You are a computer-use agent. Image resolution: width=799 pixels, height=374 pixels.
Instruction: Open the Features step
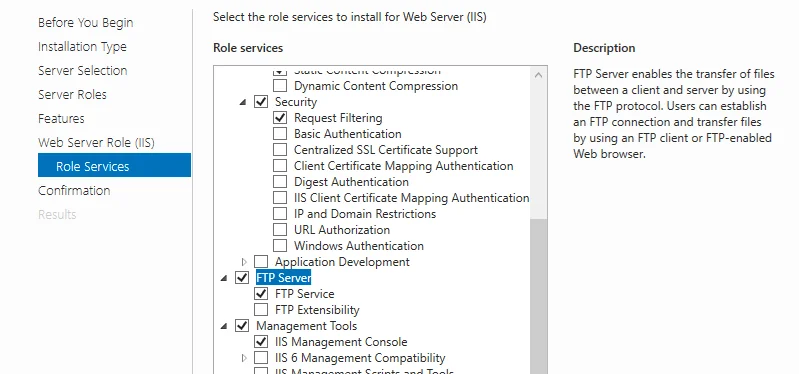(61, 119)
